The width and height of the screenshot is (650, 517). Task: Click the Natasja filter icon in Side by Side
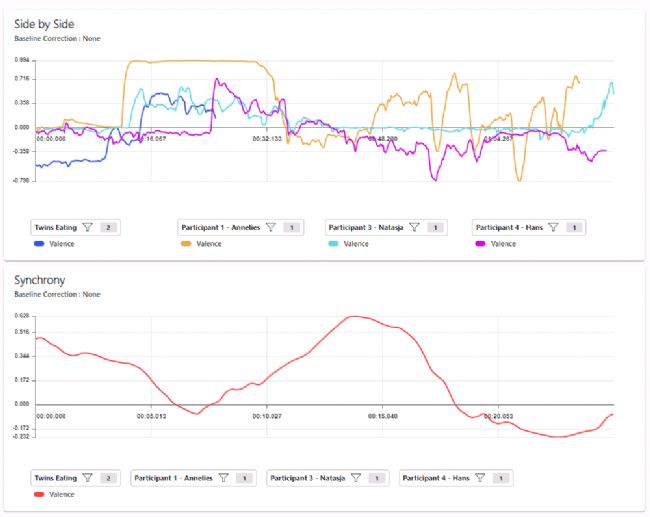pos(414,228)
